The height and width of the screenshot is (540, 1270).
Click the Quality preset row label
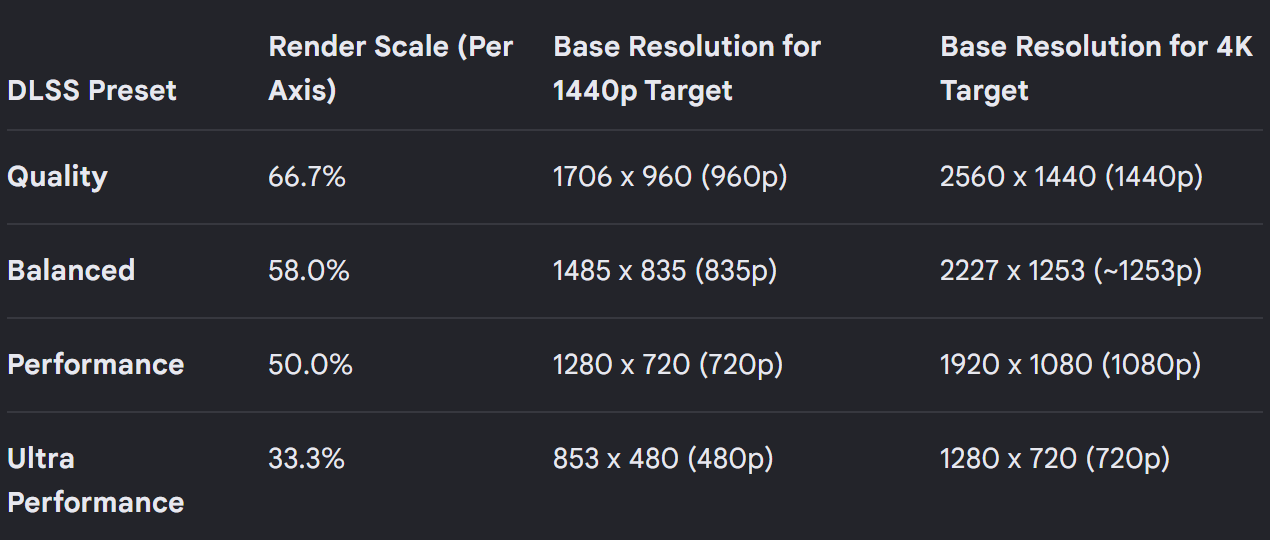coord(57,177)
